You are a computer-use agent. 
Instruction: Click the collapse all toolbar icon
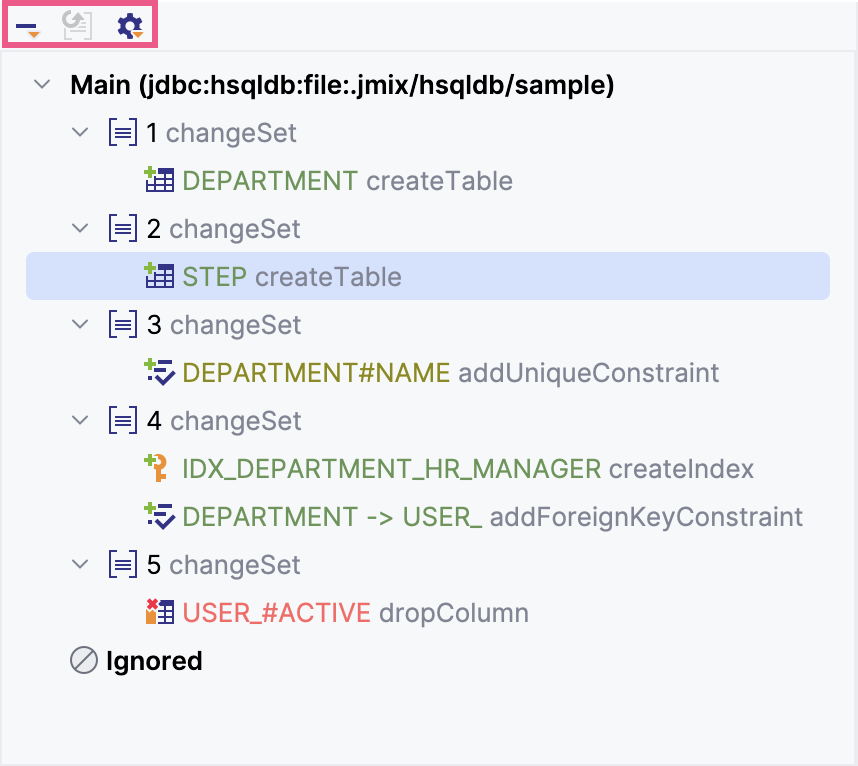click(27, 26)
